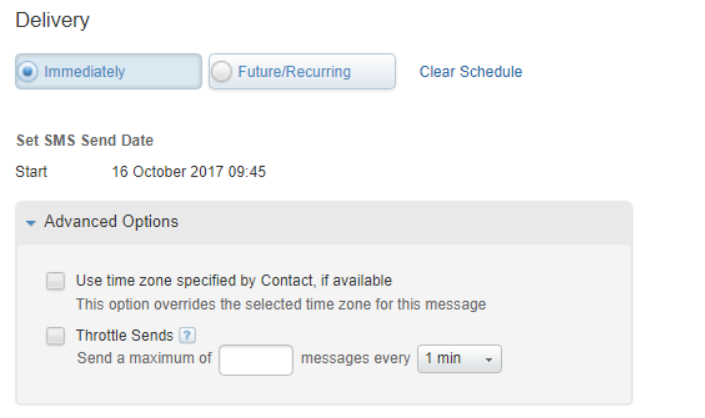
Task: Focus the maximum messages input field
Action: [256, 360]
